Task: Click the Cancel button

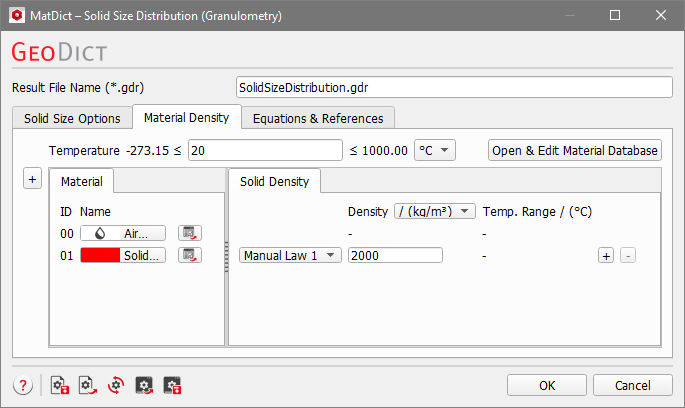Action: click(633, 385)
